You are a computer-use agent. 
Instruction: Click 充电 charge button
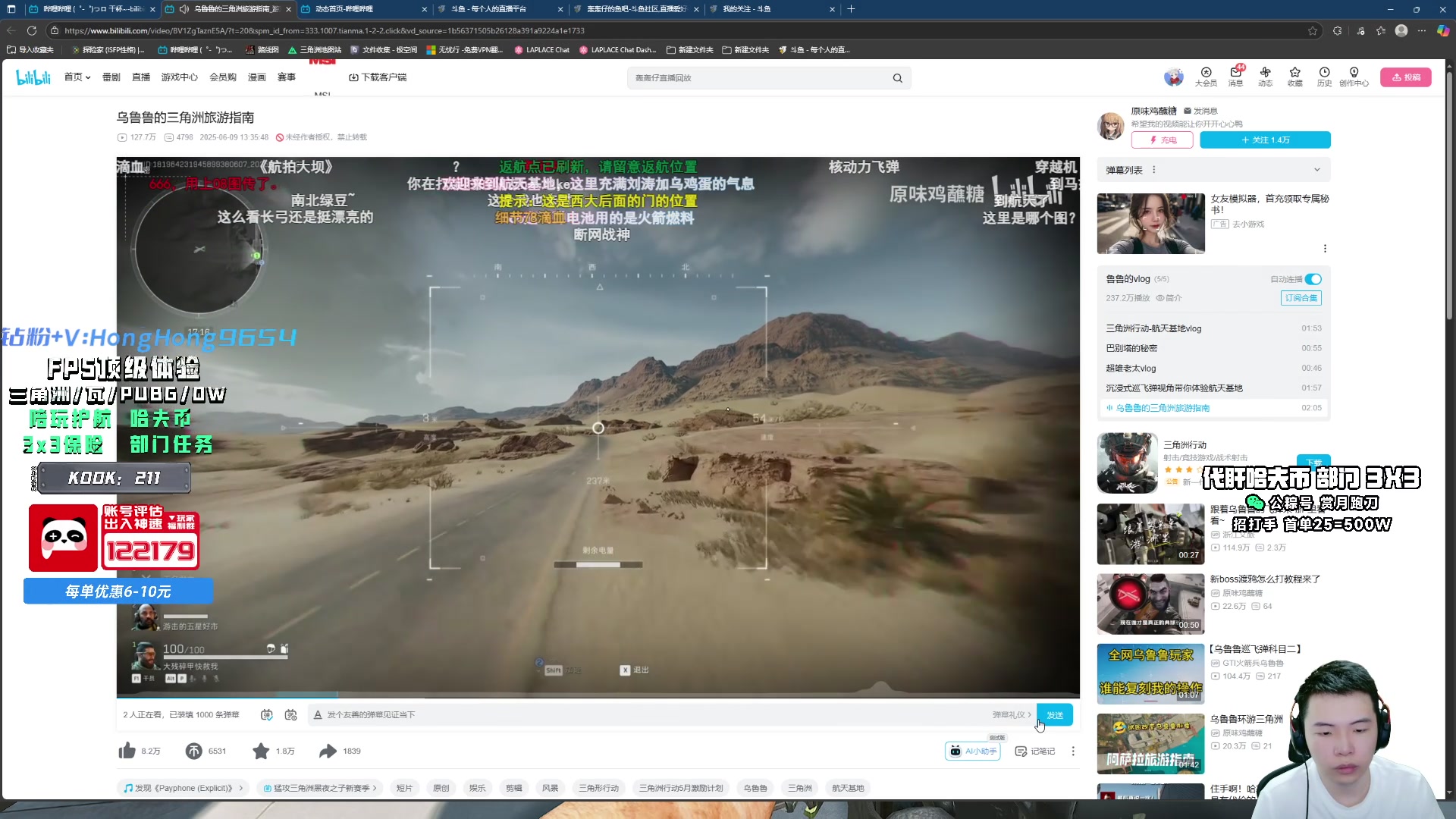click(1162, 140)
